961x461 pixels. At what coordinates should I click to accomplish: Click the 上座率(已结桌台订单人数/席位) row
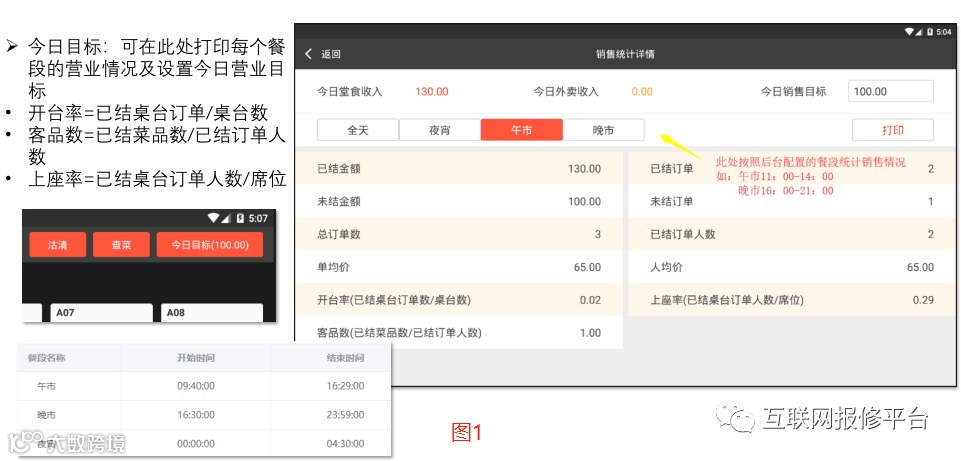pos(791,300)
